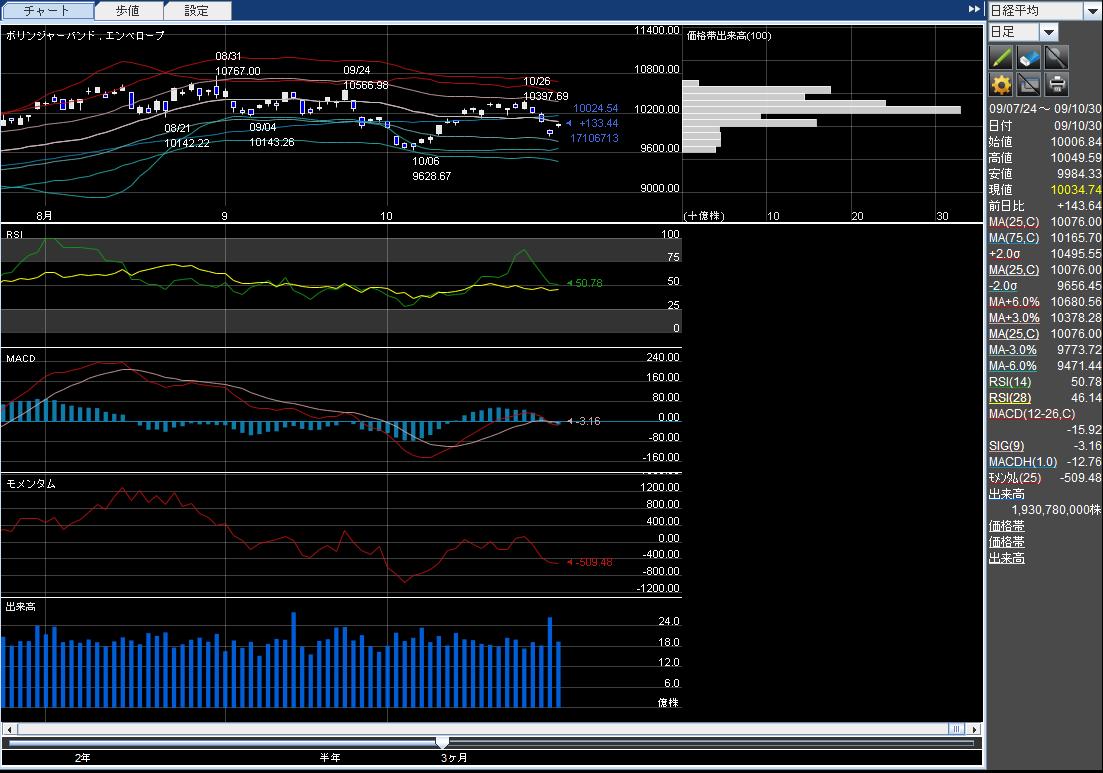Viewport: 1103px width, 773px height.
Task: Click the crossed-out magnifier icon
Action: pos(1056,57)
